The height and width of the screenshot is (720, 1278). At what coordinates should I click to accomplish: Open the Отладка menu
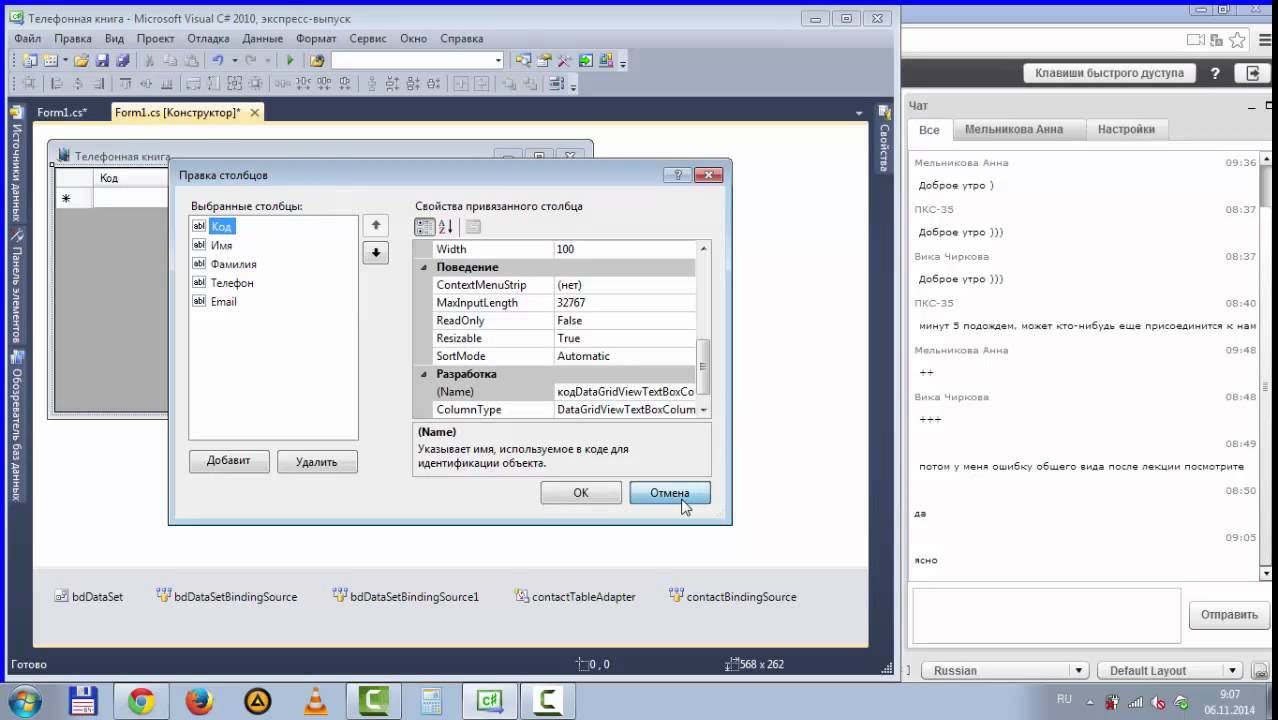[208, 38]
